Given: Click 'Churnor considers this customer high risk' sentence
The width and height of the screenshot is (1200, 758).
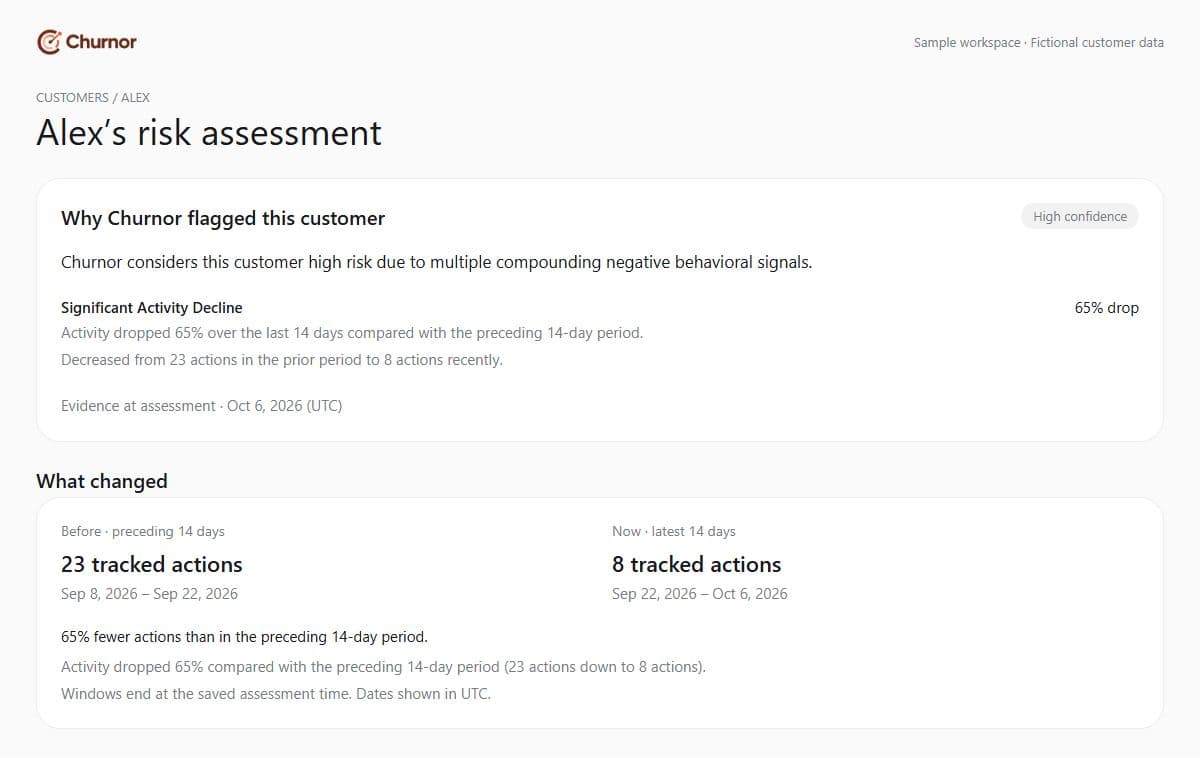Looking at the screenshot, I should (437, 262).
